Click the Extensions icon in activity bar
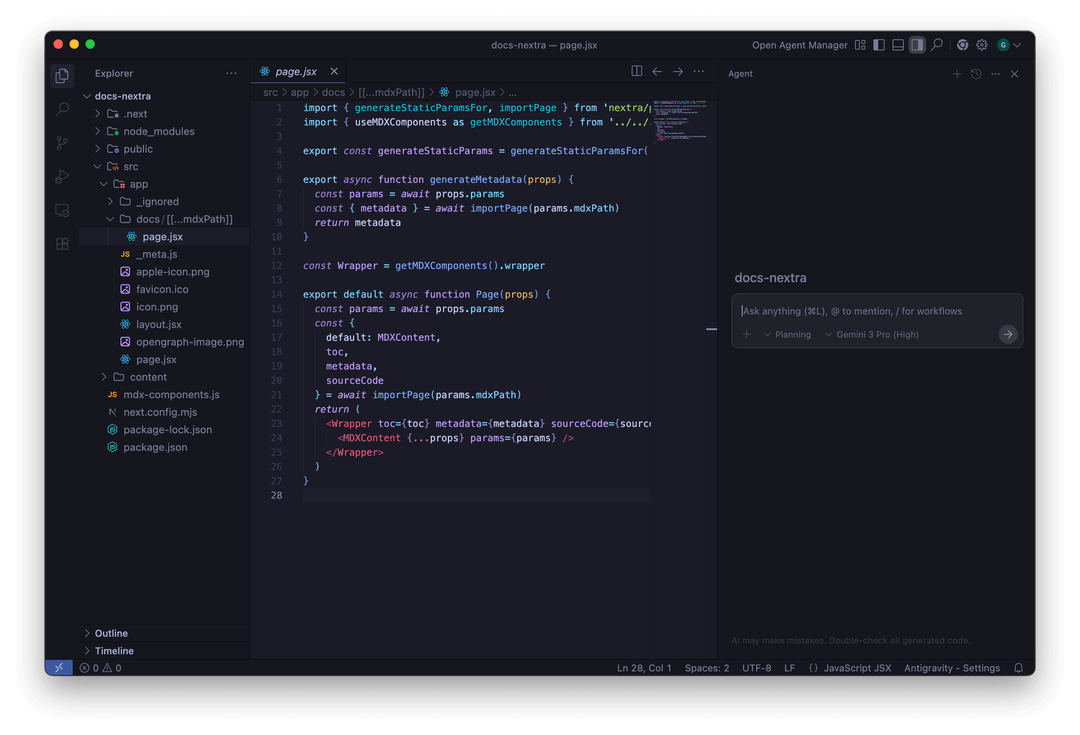Viewport: 1080px width, 735px height. click(x=62, y=244)
